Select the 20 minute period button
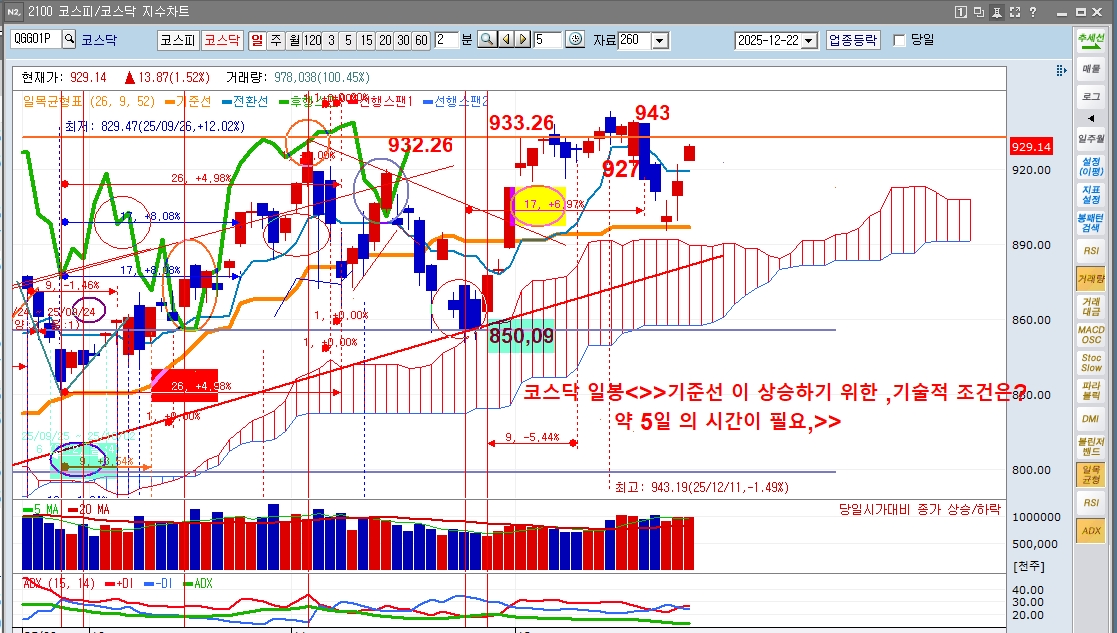This screenshot has width=1117, height=633. [x=385, y=41]
